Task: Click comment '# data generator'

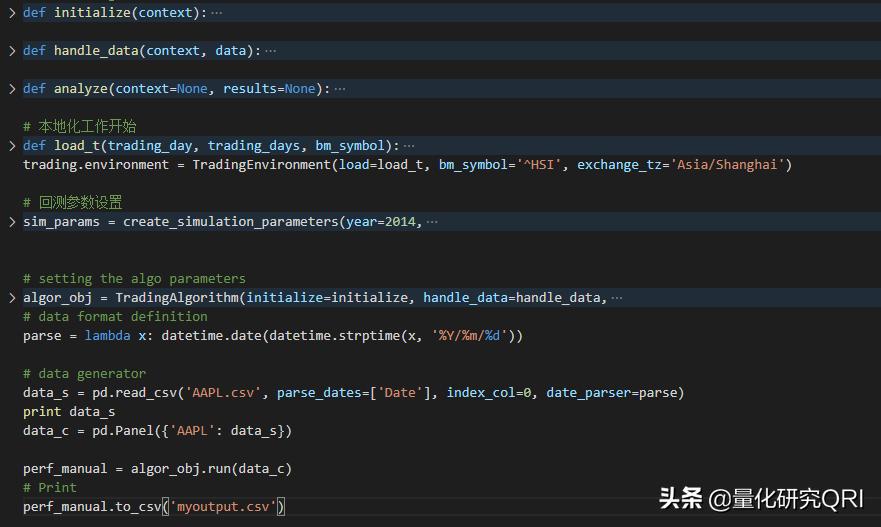Action: (x=84, y=374)
